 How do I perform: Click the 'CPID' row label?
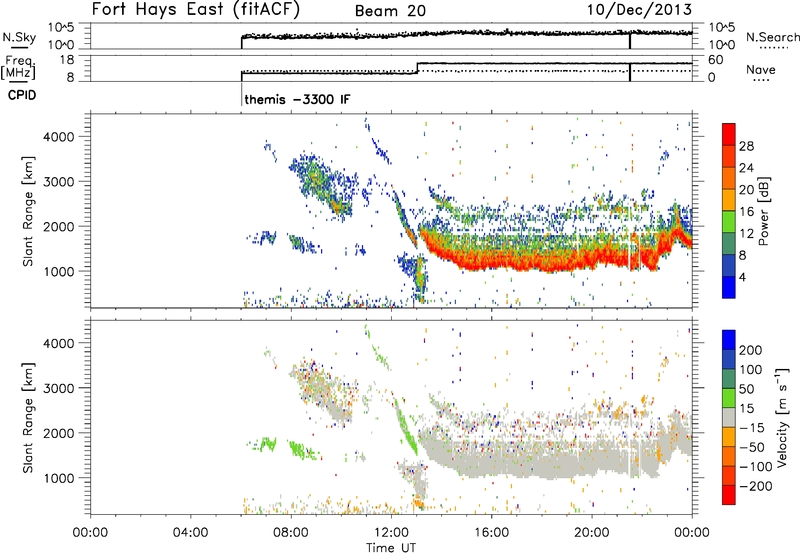22,95
